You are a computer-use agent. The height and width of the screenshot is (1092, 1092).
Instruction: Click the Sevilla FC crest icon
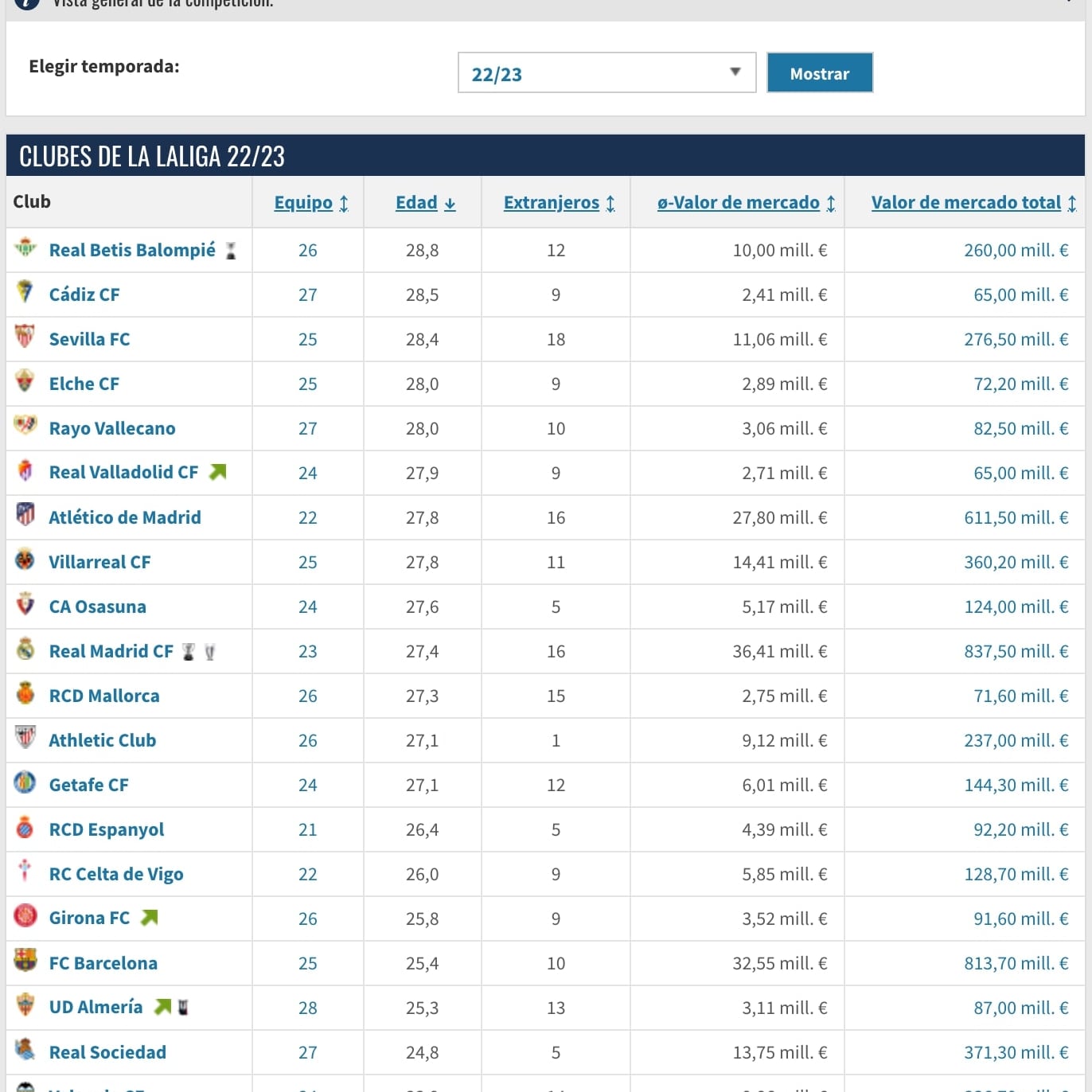(25, 337)
